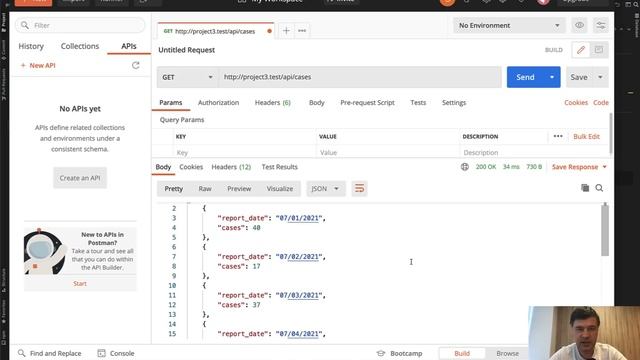Image resolution: width=640 pixels, height=360 pixels.
Task: Expand the Save button arrow options
Action: click(600, 77)
